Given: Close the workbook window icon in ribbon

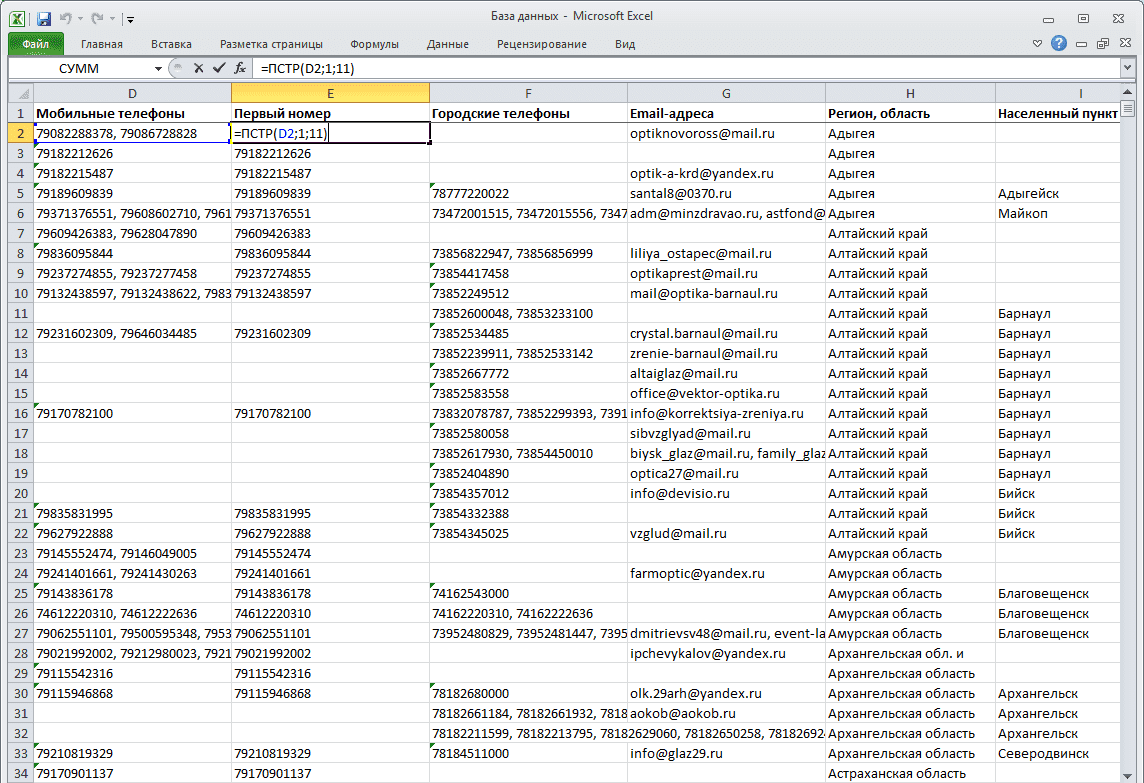Looking at the screenshot, I should [x=1126, y=44].
